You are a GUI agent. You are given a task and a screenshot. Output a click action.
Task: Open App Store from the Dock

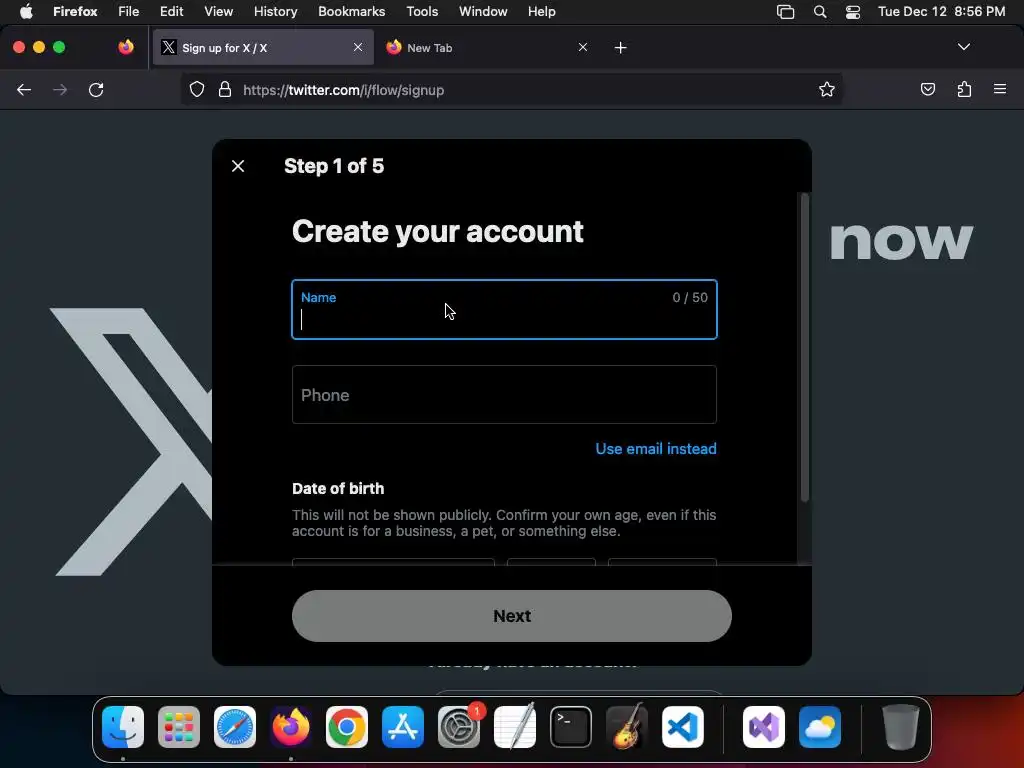(403, 727)
